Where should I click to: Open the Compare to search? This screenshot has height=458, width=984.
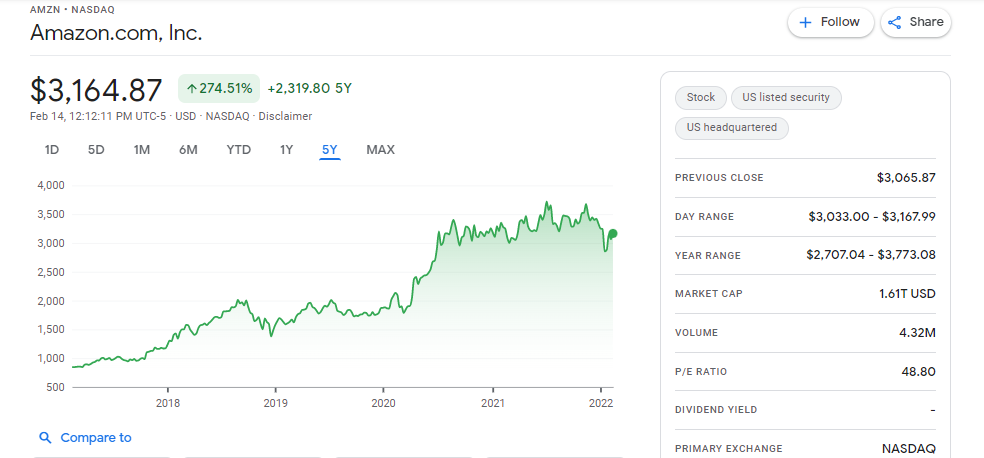coord(85,438)
